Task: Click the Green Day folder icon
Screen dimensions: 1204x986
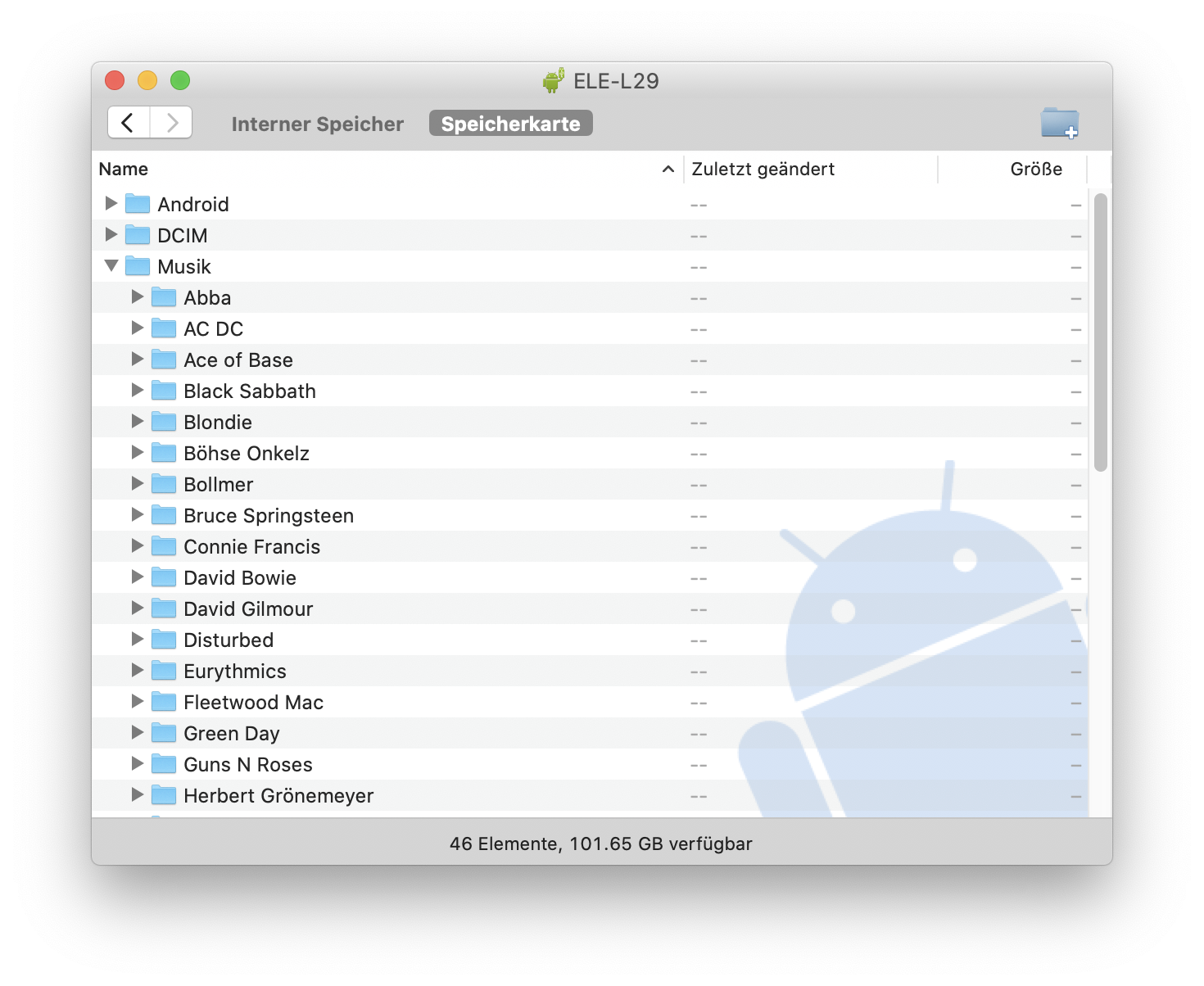Action: (164, 732)
